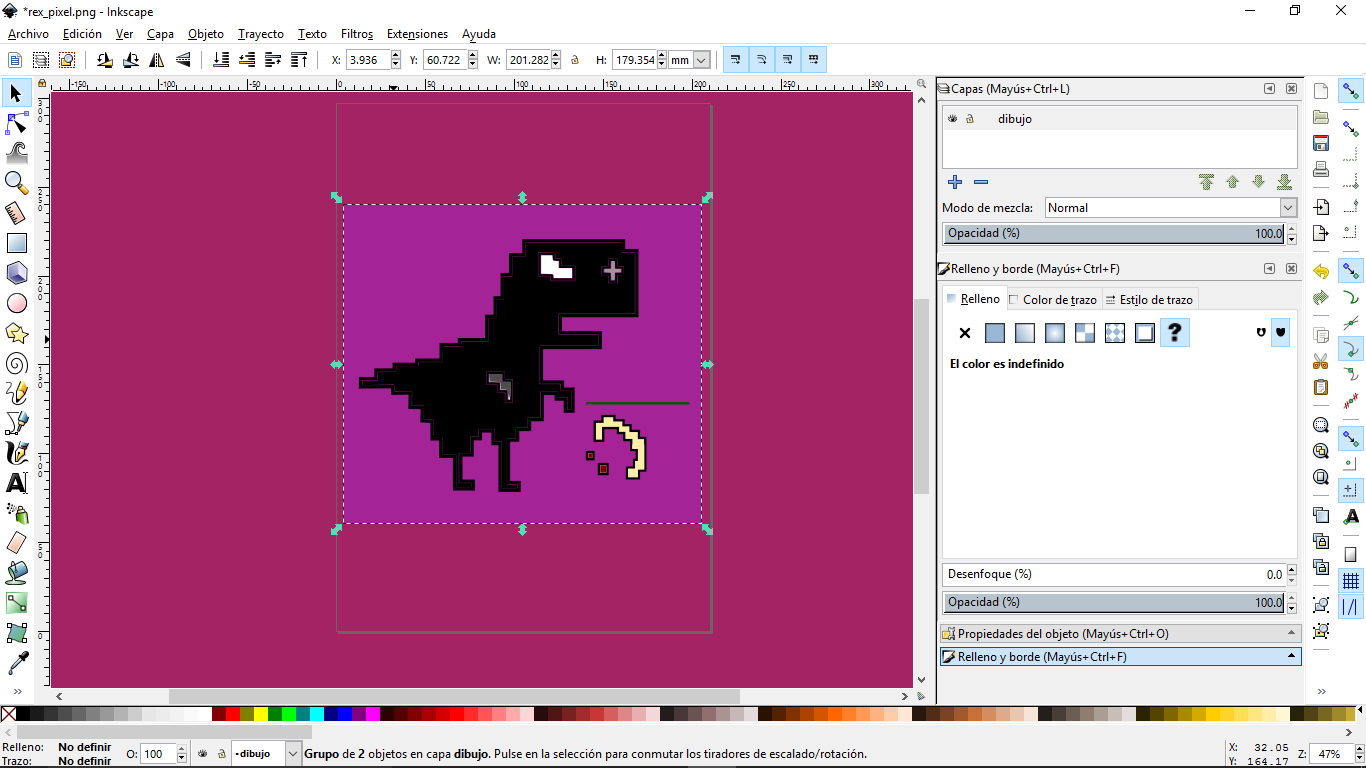Select the Text tool

[x=16, y=483]
